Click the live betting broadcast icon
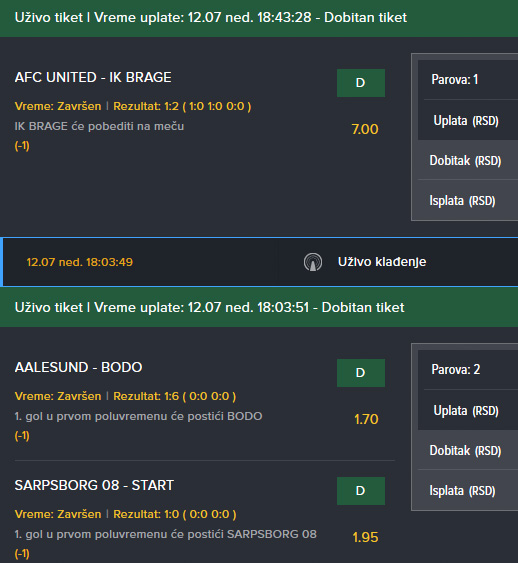The height and width of the screenshot is (563, 518). click(313, 262)
